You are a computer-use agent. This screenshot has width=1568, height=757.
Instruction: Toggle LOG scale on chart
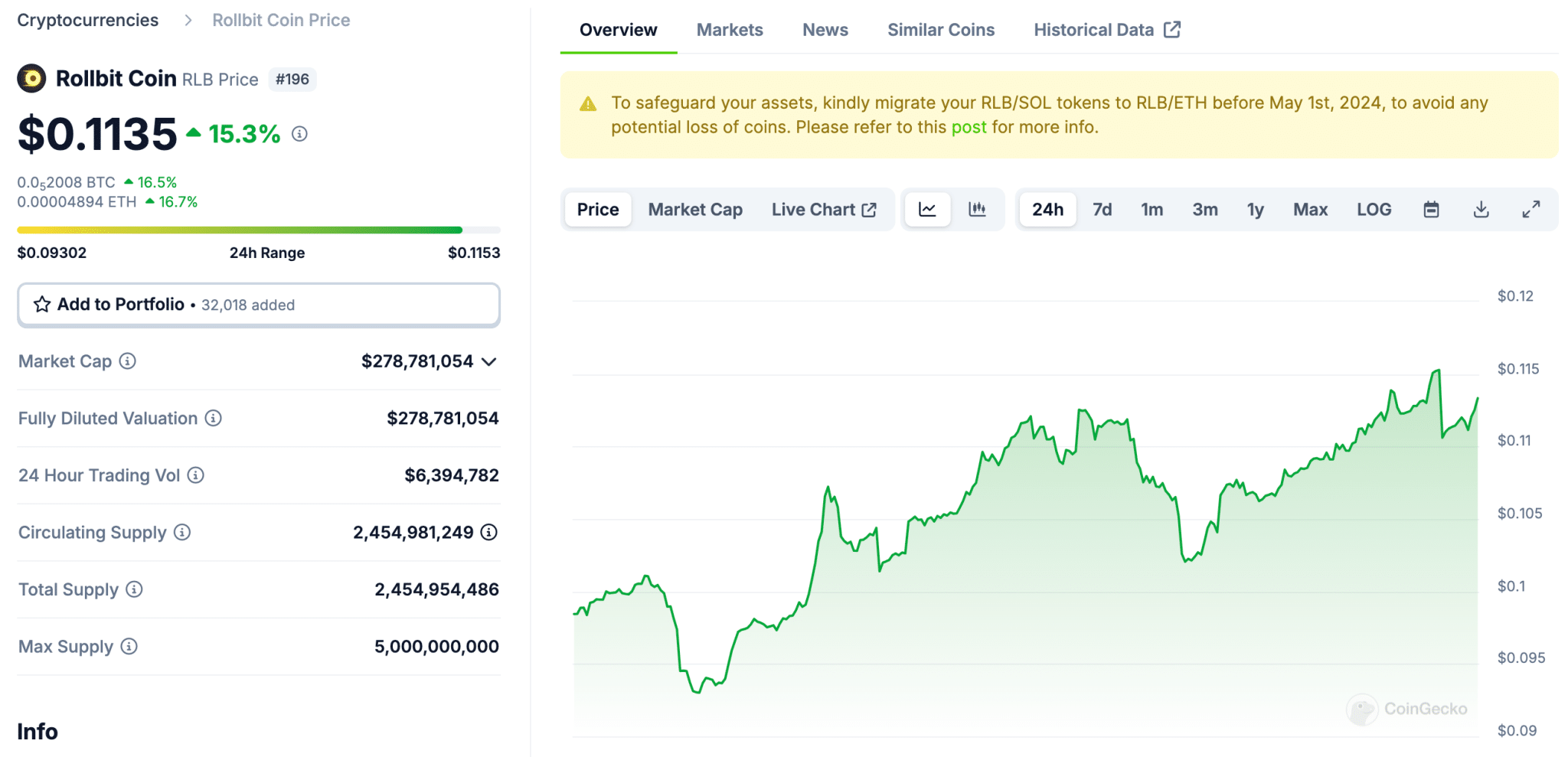click(x=1374, y=210)
